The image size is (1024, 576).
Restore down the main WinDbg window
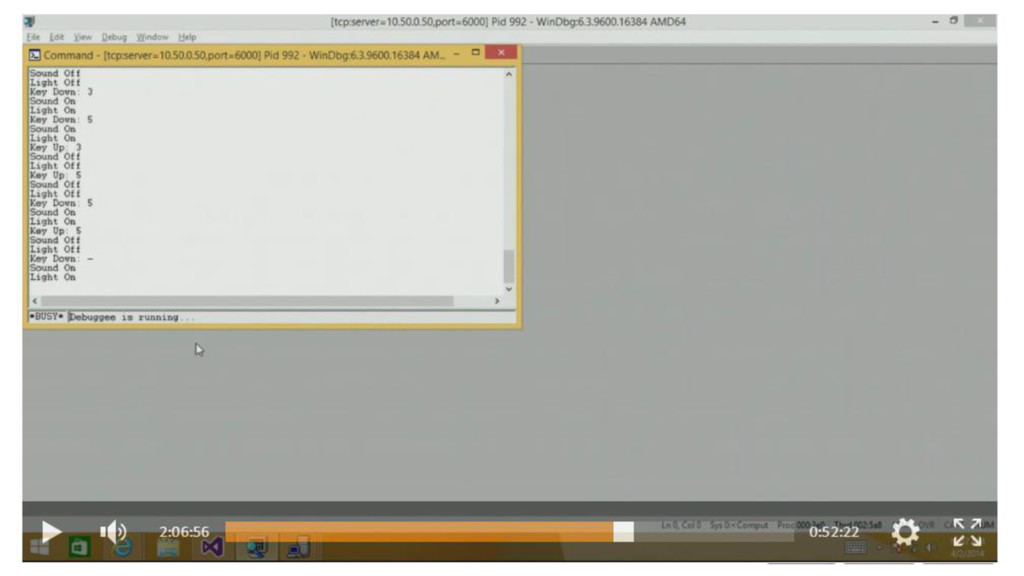coord(953,21)
